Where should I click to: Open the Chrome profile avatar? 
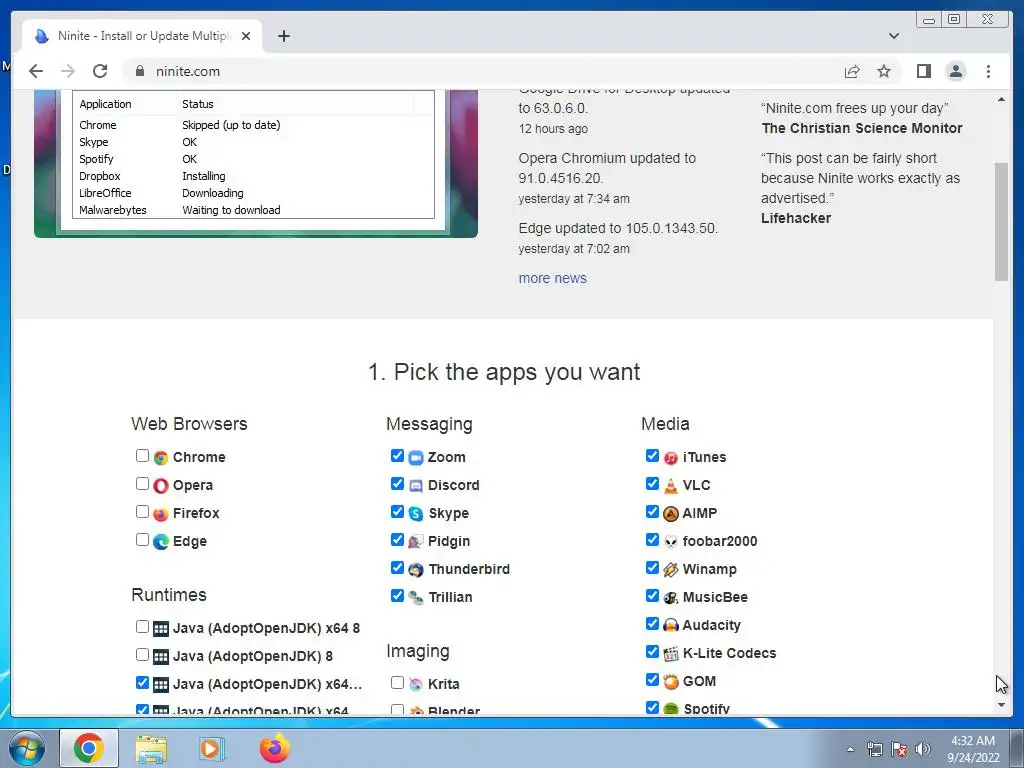point(955,71)
